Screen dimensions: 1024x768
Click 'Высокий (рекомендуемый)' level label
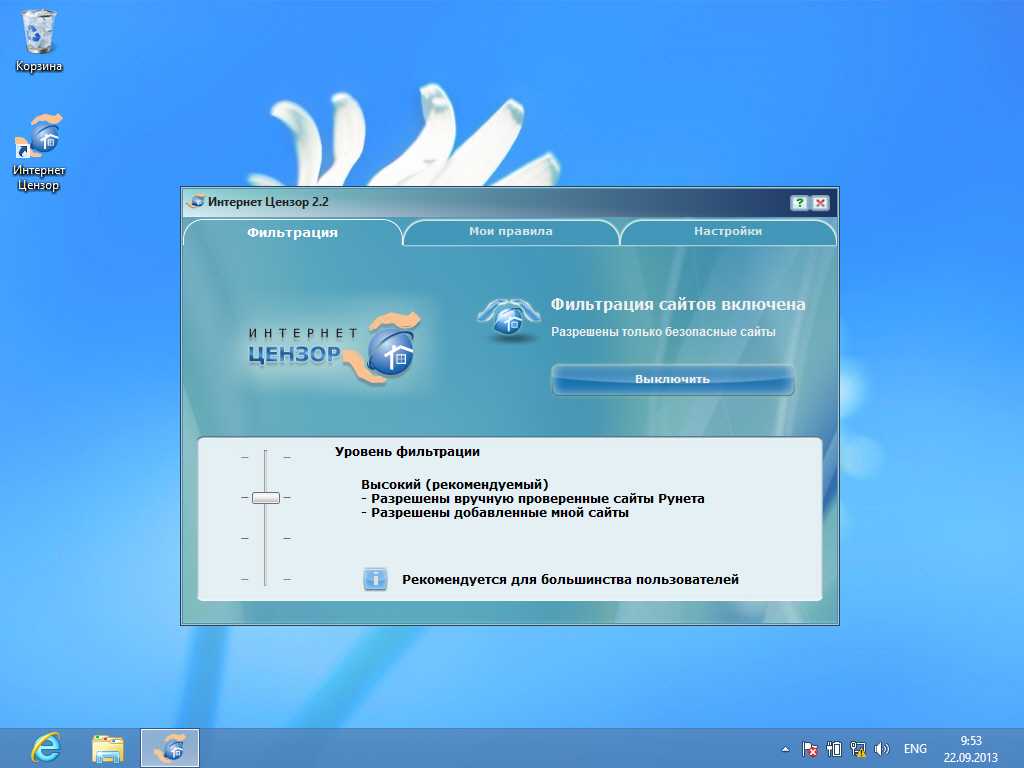pos(455,485)
